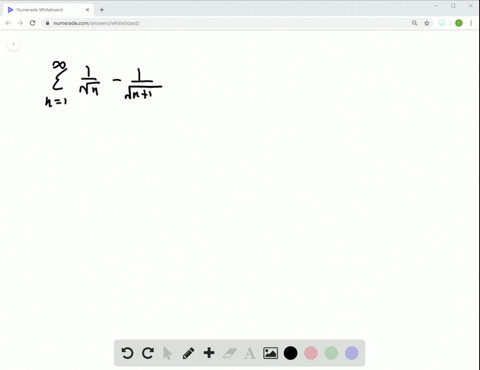The width and height of the screenshot is (480, 370).
Task: Choose the black color swatch
Action: click(291, 353)
